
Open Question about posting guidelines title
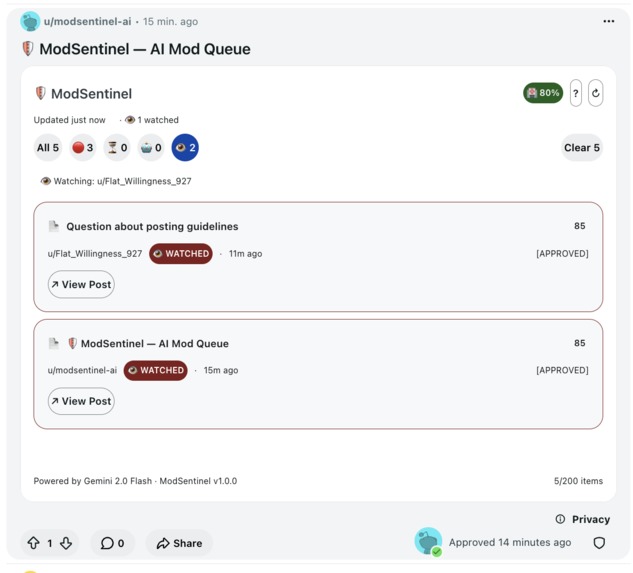[152, 227]
